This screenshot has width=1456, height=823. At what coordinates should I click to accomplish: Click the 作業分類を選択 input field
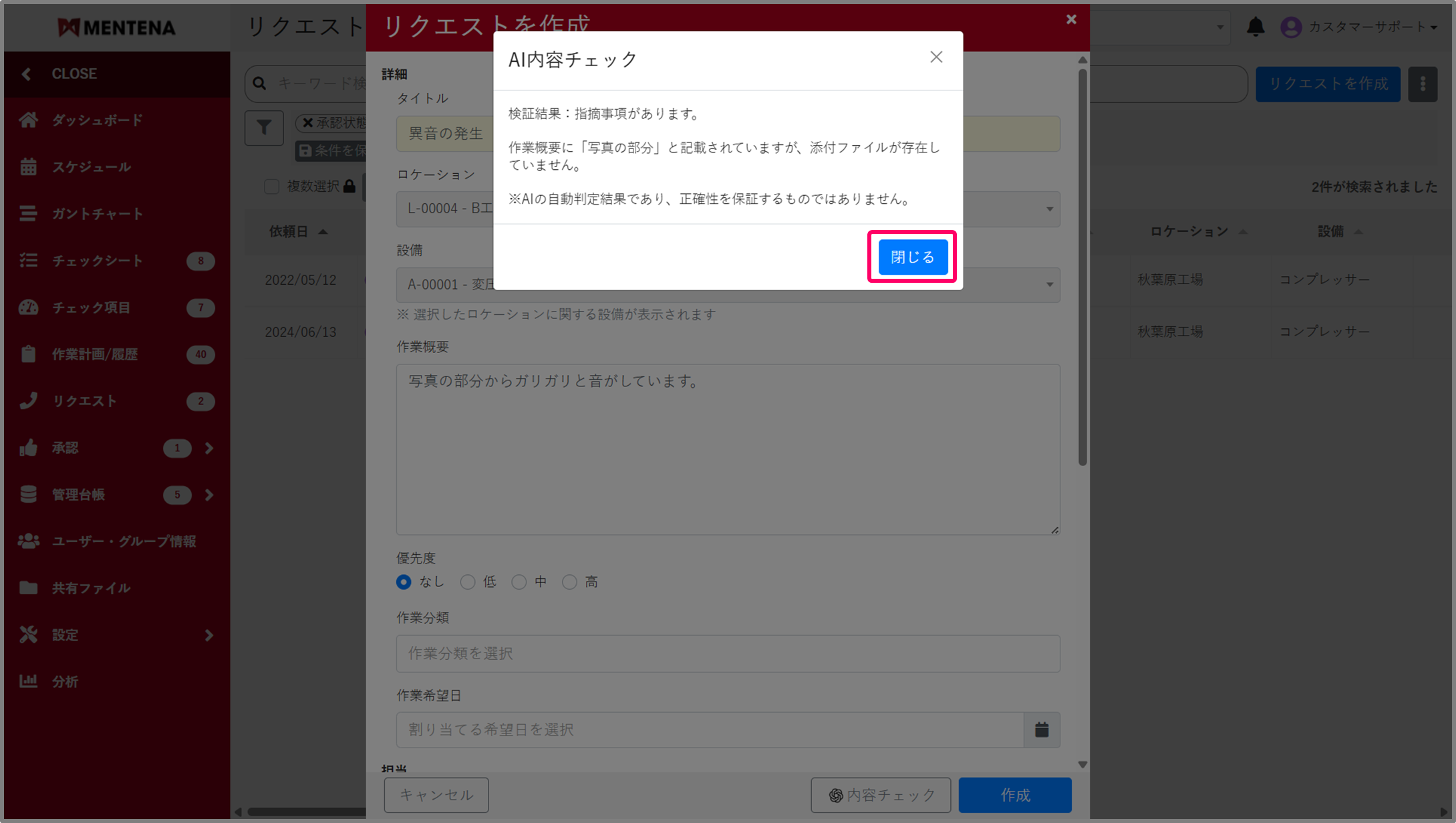(x=727, y=653)
